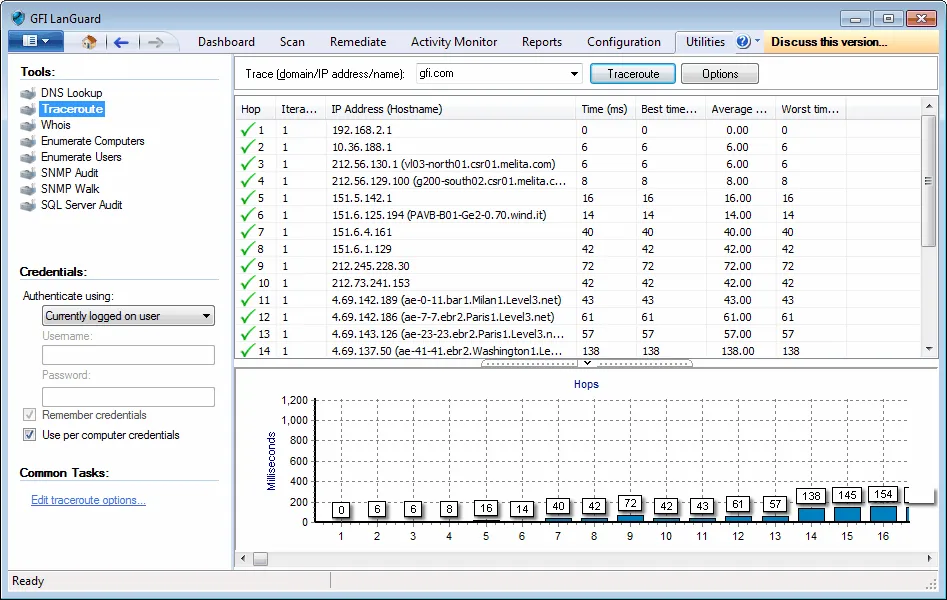Uncheck Use per computer credentials
This screenshot has width=947, height=600.
click(x=29, y=435)
